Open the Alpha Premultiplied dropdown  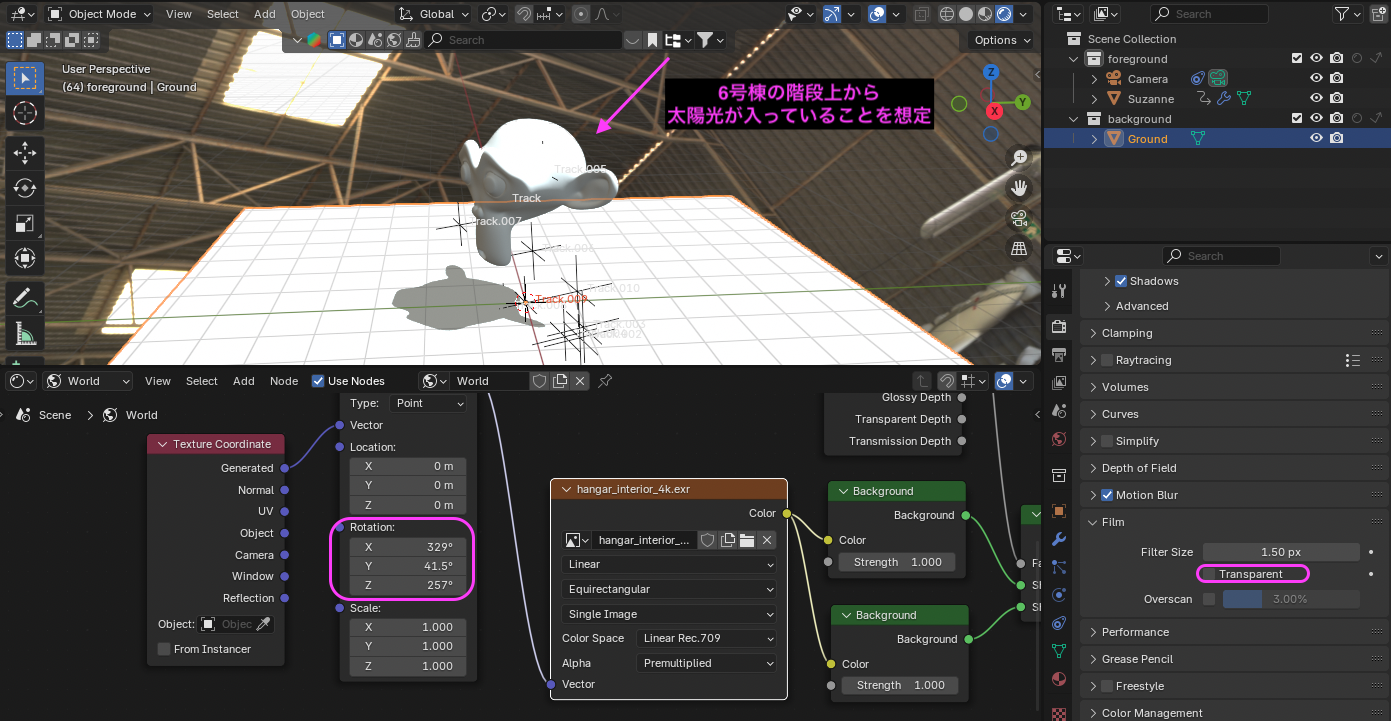pyautogui.click(x=706, y=663)
